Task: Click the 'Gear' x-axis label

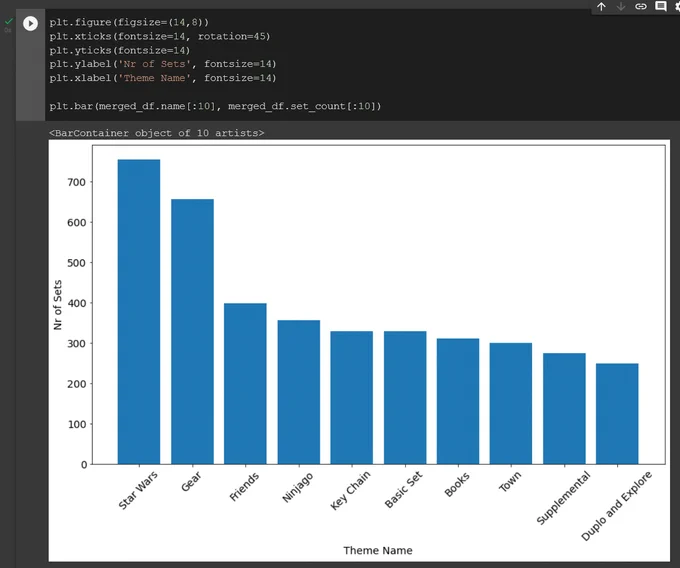Action: point(191,481)
